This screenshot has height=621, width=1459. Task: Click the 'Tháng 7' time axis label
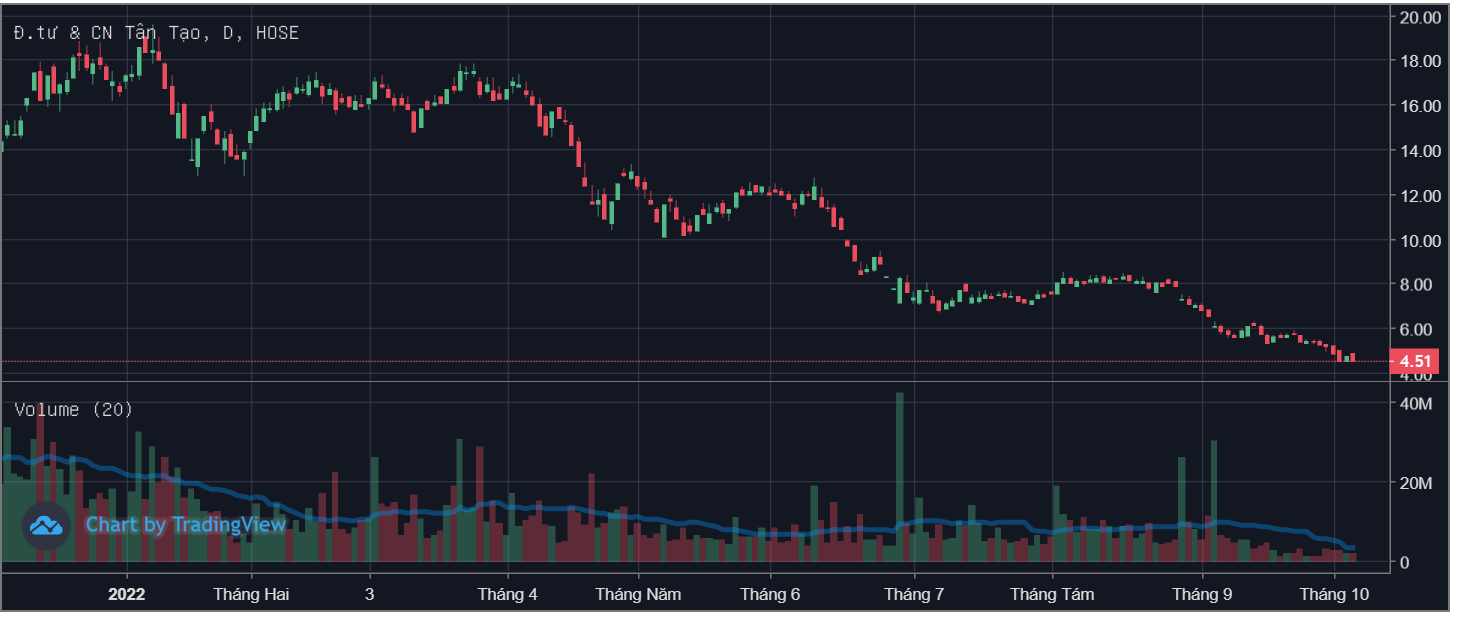coord(913,594)
